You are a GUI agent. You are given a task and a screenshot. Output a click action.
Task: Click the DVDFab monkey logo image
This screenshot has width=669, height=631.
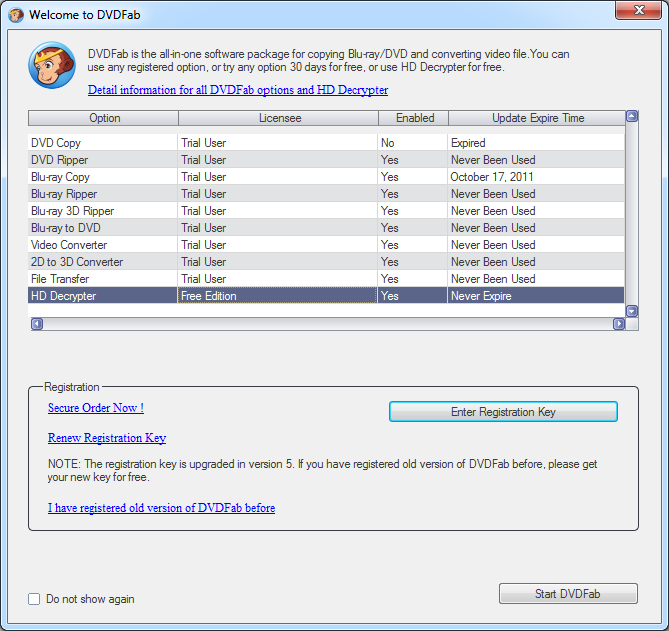(x=52, y=65)
